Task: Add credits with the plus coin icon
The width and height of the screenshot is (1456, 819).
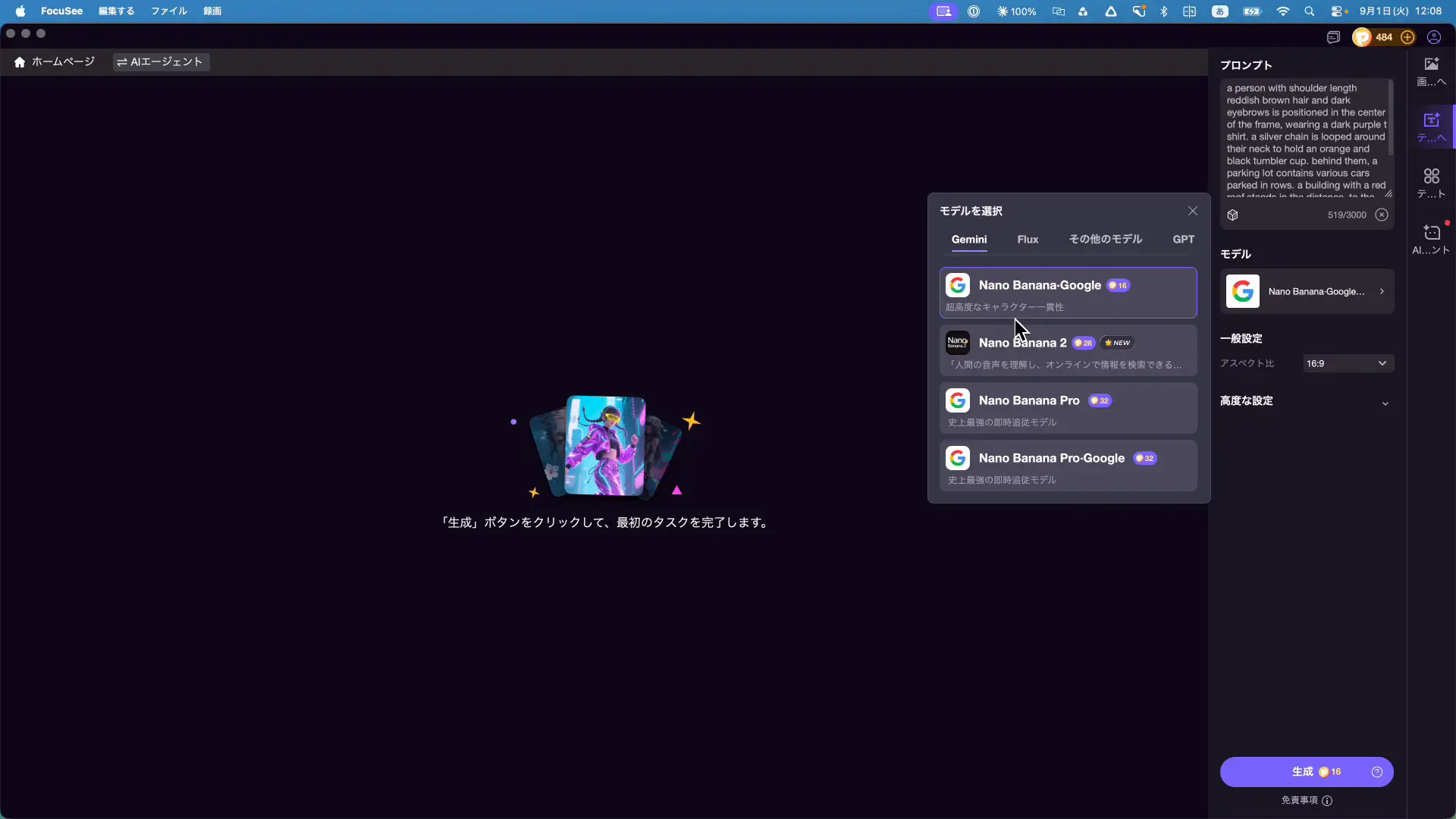Action: (1407, 37)
